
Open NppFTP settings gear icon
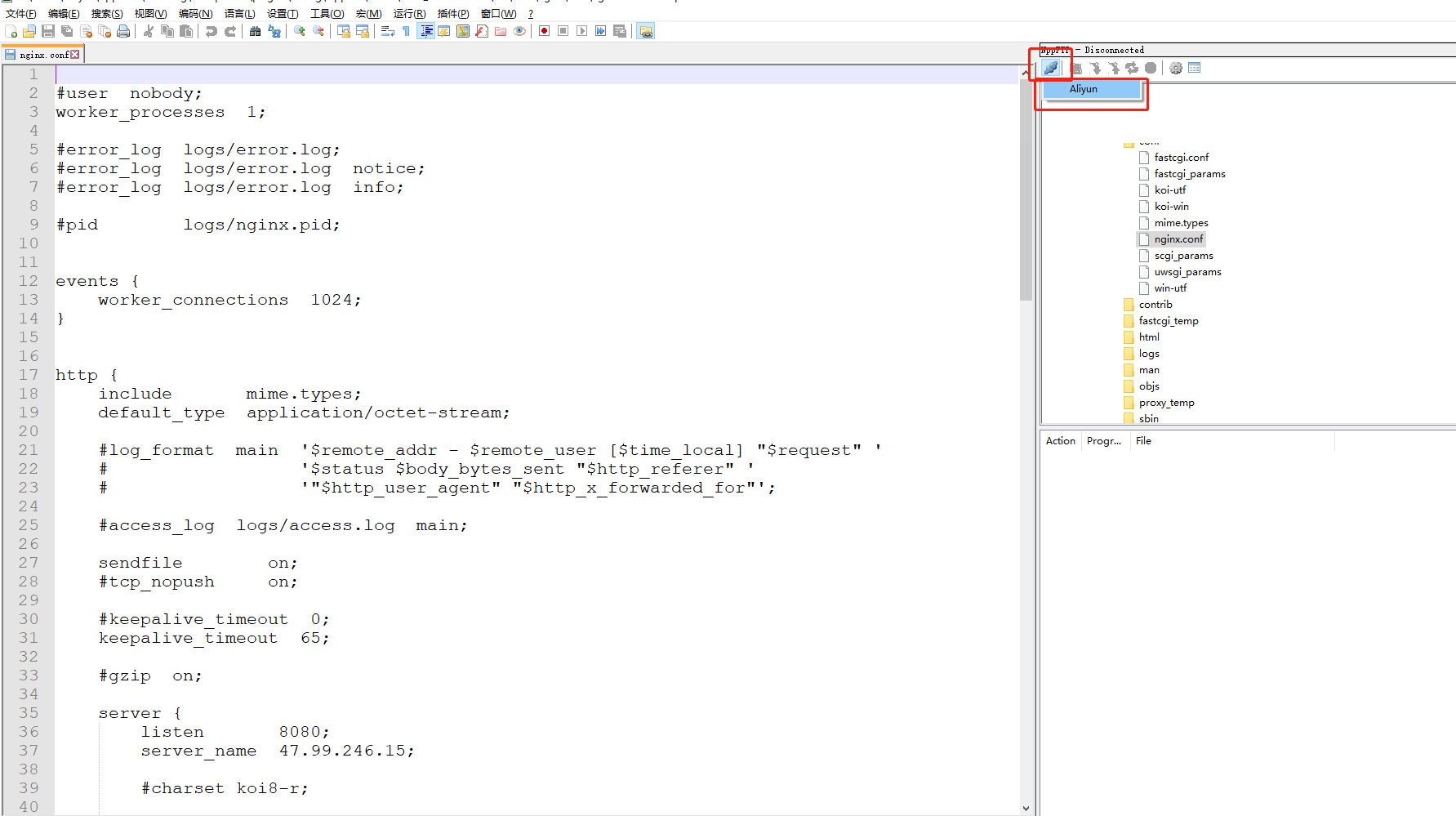[1176, 68]
